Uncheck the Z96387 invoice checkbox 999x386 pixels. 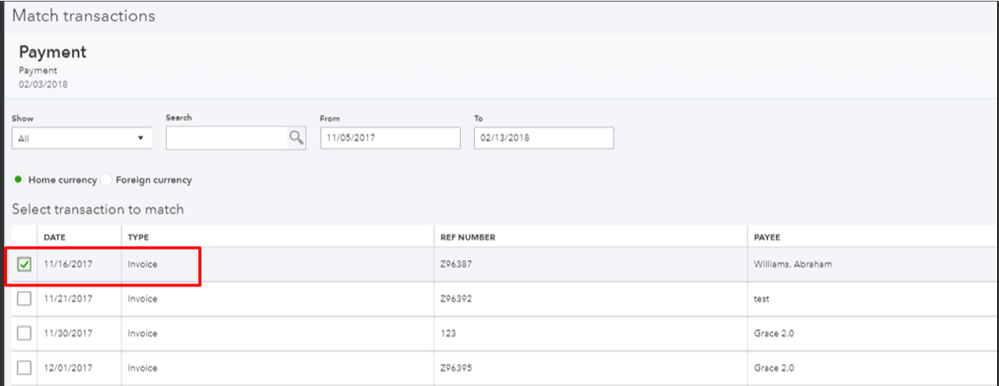(x=24, y=264)
